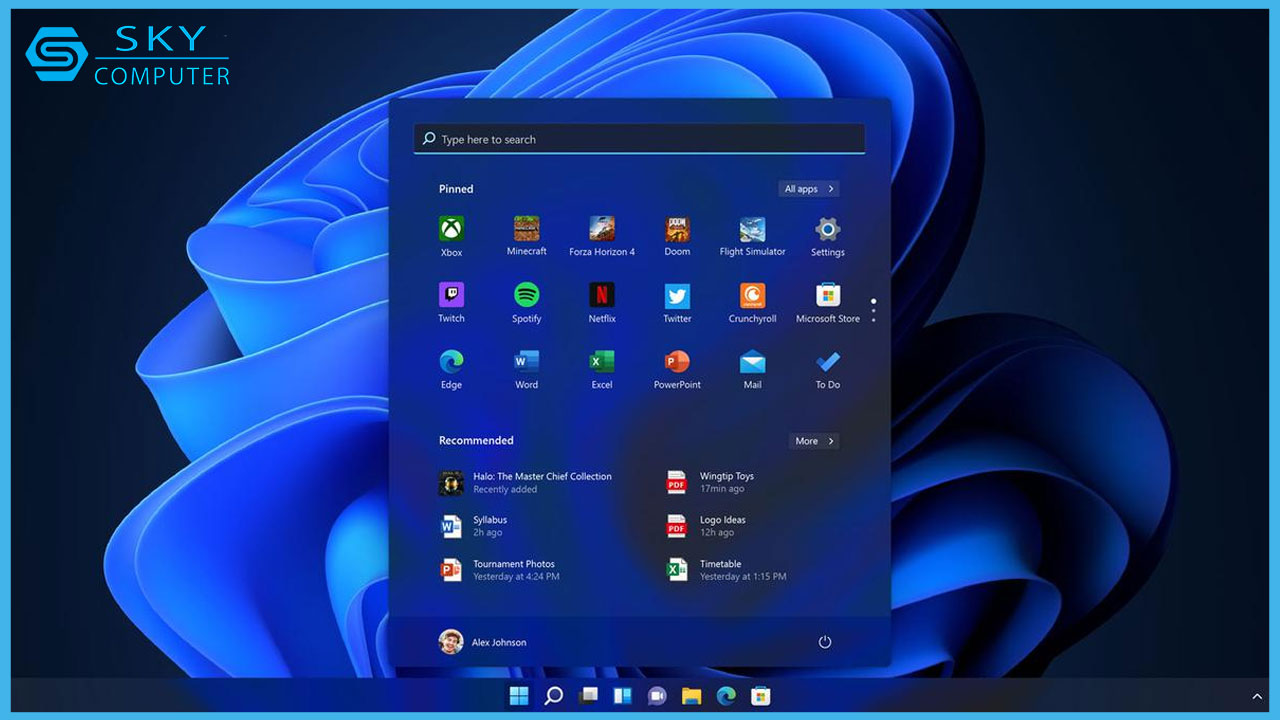Open Microsoft Store in pinned apps
This screenshot has height=720, width=1280.
[828, 303]
